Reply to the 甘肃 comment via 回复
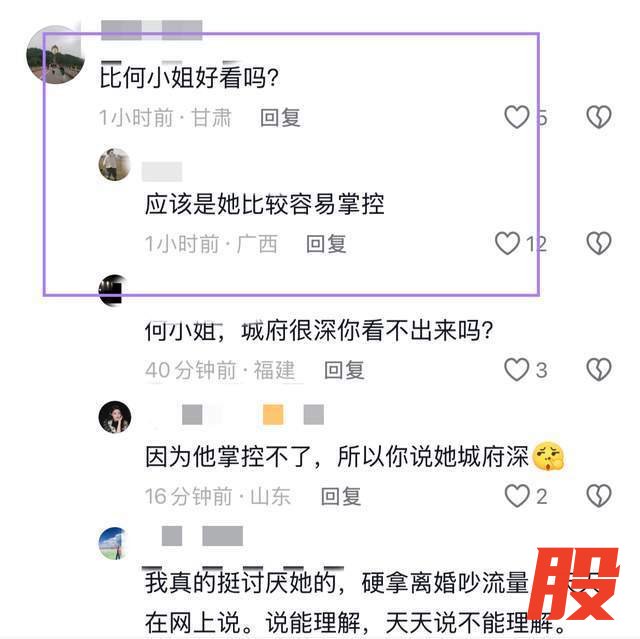The image size is (640, 639). 280,118
